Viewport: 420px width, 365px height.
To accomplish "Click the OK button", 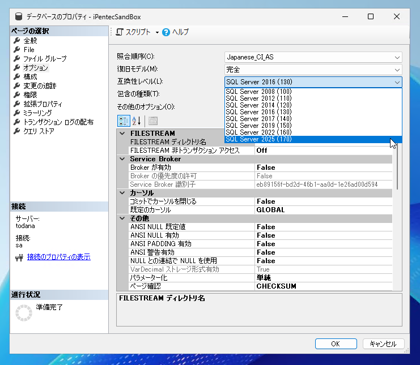I will click(x=336, y=344).
